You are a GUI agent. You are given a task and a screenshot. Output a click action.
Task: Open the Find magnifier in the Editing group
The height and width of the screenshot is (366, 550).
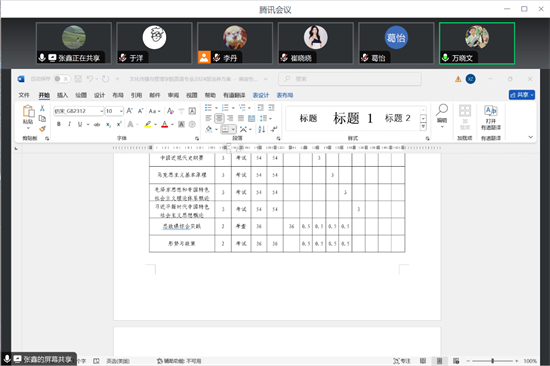[x=442, y=111]
